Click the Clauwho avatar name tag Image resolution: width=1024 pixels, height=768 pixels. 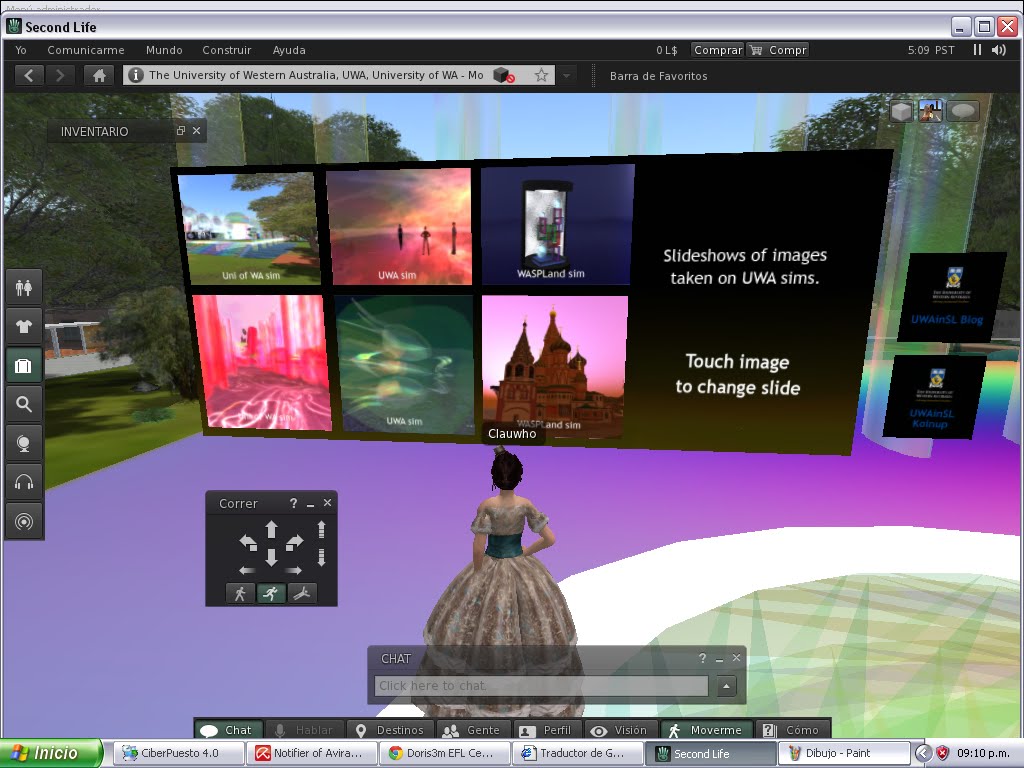(x=512, y=434)
